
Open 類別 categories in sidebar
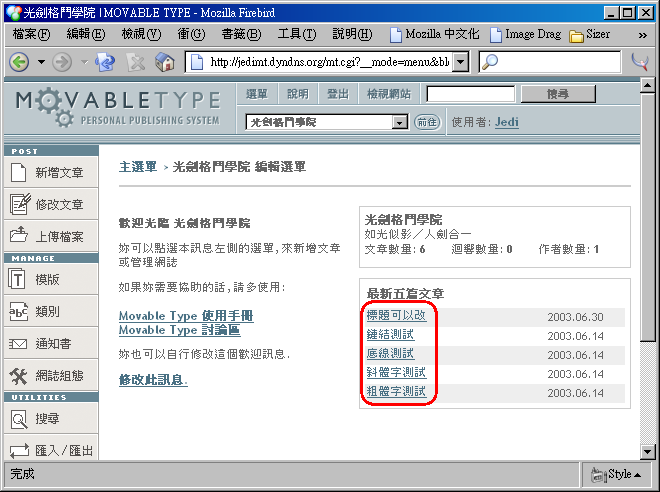[51, 311]
